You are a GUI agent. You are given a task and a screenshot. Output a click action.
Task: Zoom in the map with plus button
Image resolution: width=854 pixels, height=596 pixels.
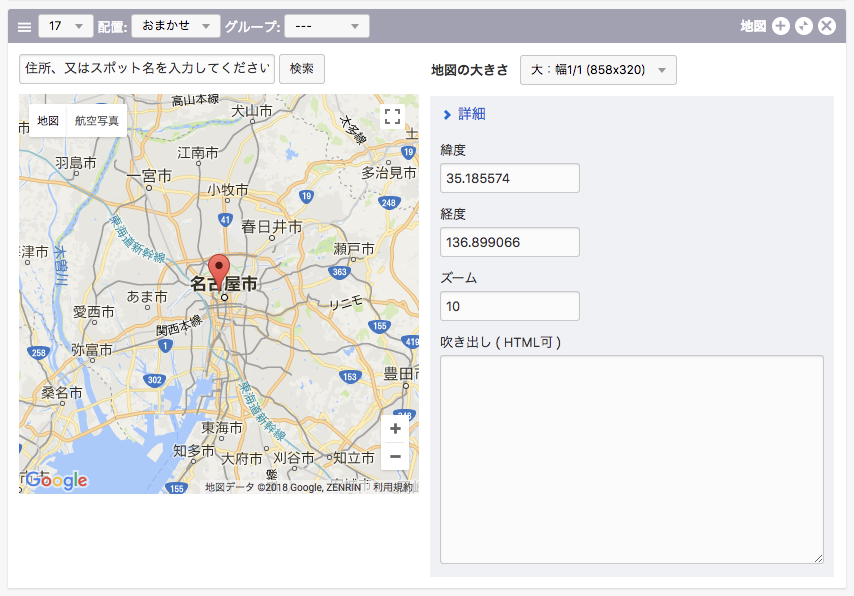(x=395, y=429)
